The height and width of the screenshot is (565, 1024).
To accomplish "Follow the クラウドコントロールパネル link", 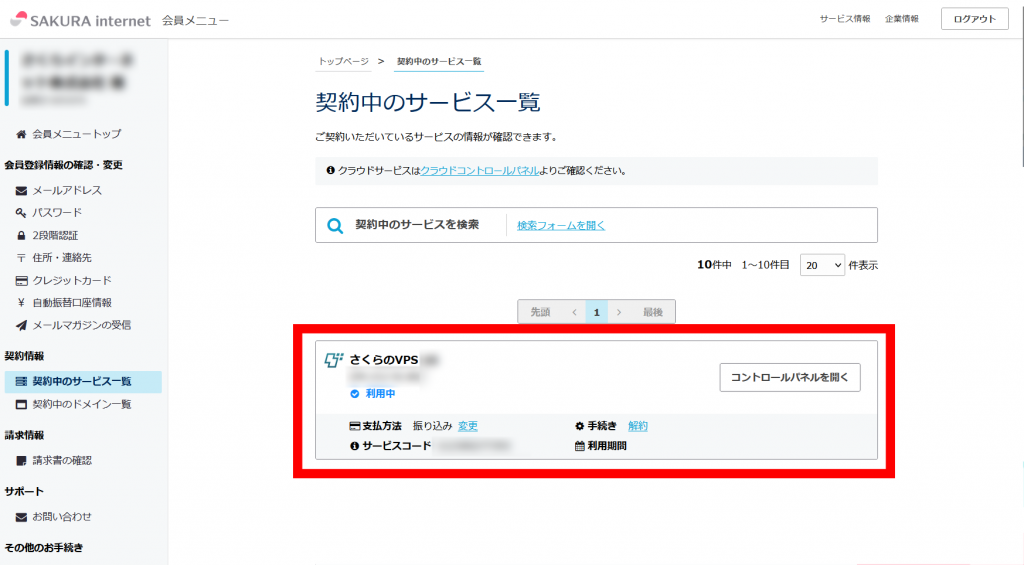I will pos(479,171).
